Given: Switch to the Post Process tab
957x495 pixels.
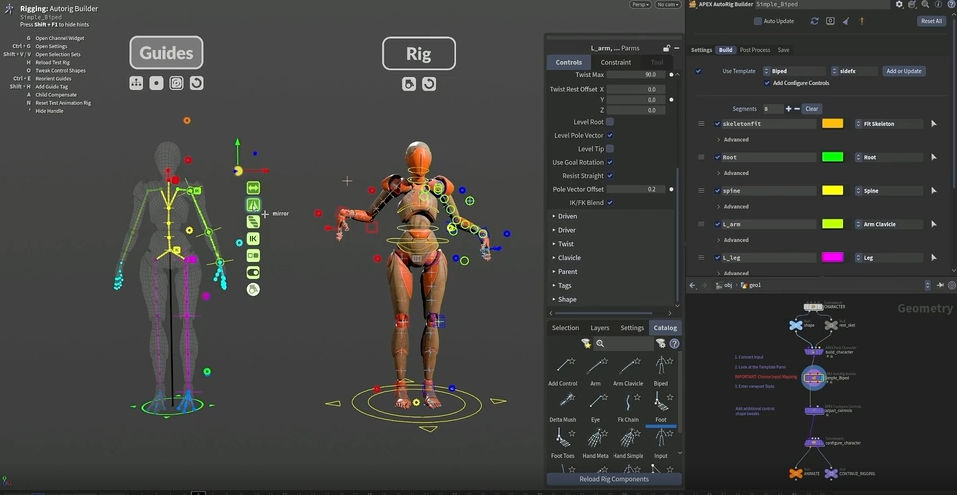Looking at the screenshot, I should click(x=755, y=50).
